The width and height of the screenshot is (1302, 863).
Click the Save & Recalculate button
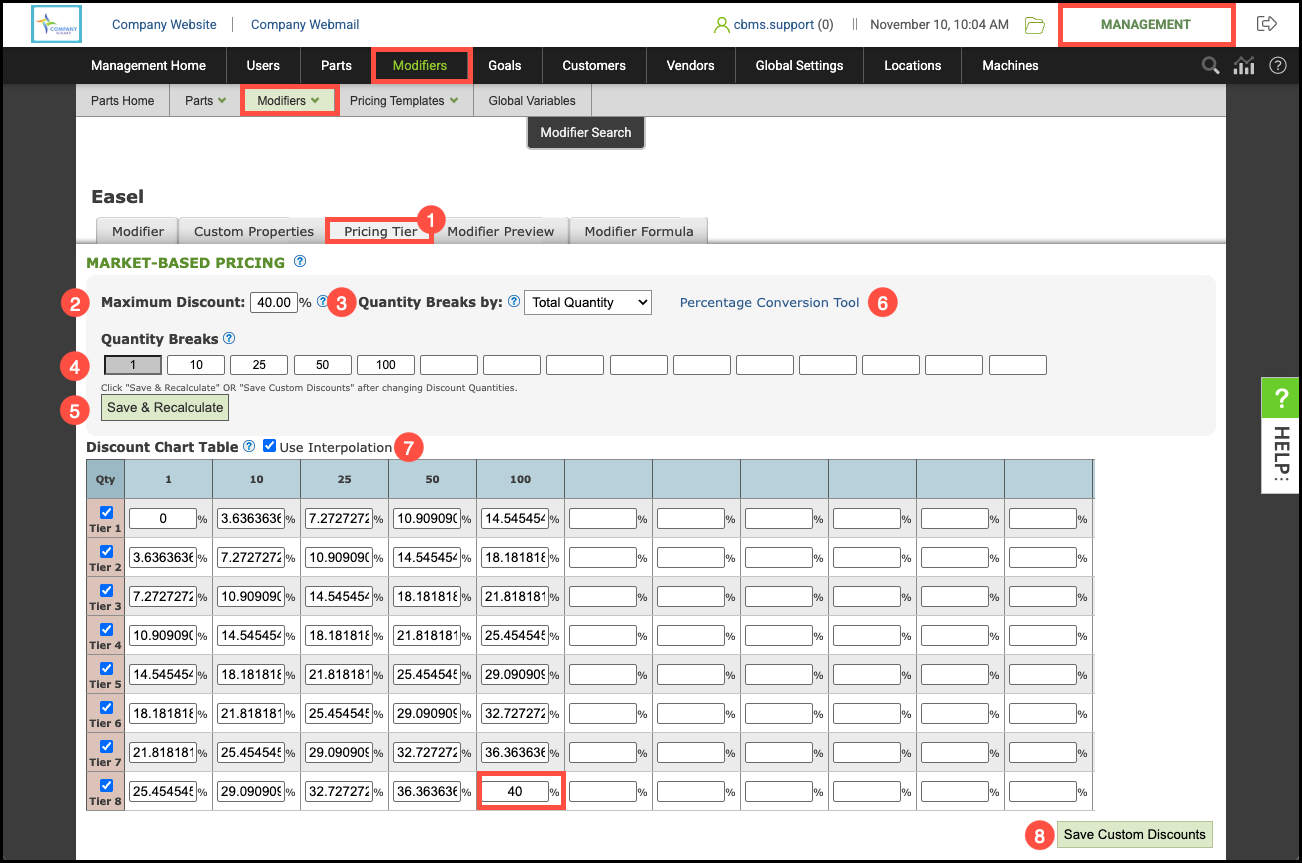165,408
